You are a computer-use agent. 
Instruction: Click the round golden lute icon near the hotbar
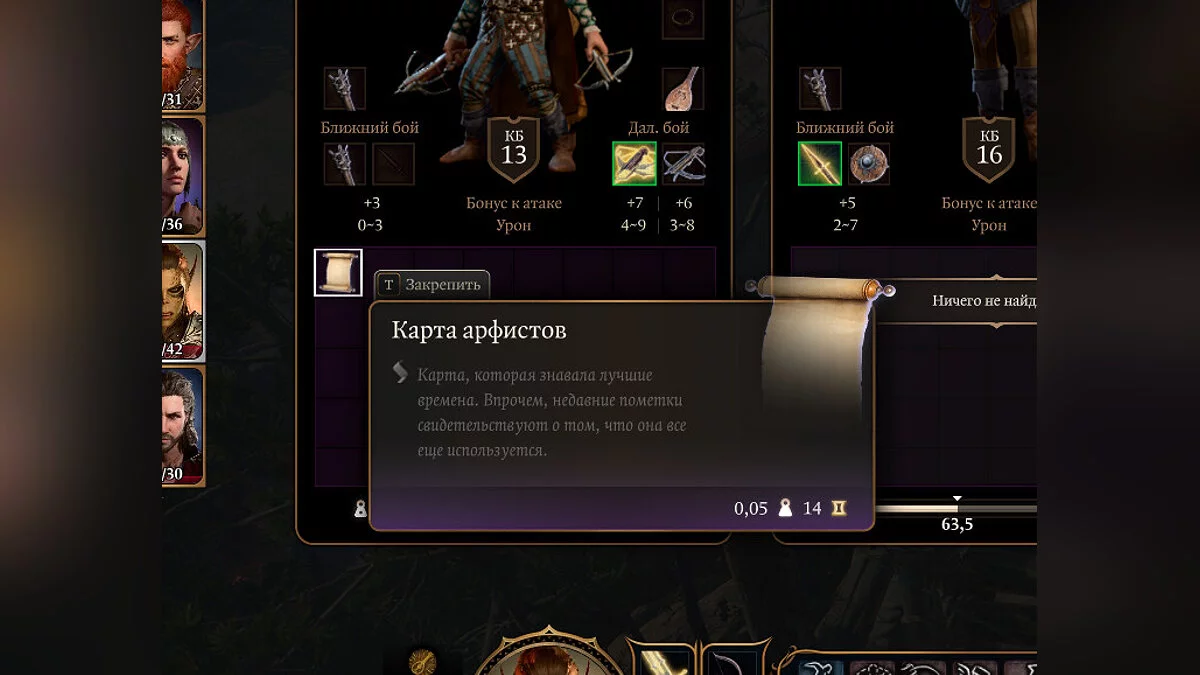tap(423, 661)
